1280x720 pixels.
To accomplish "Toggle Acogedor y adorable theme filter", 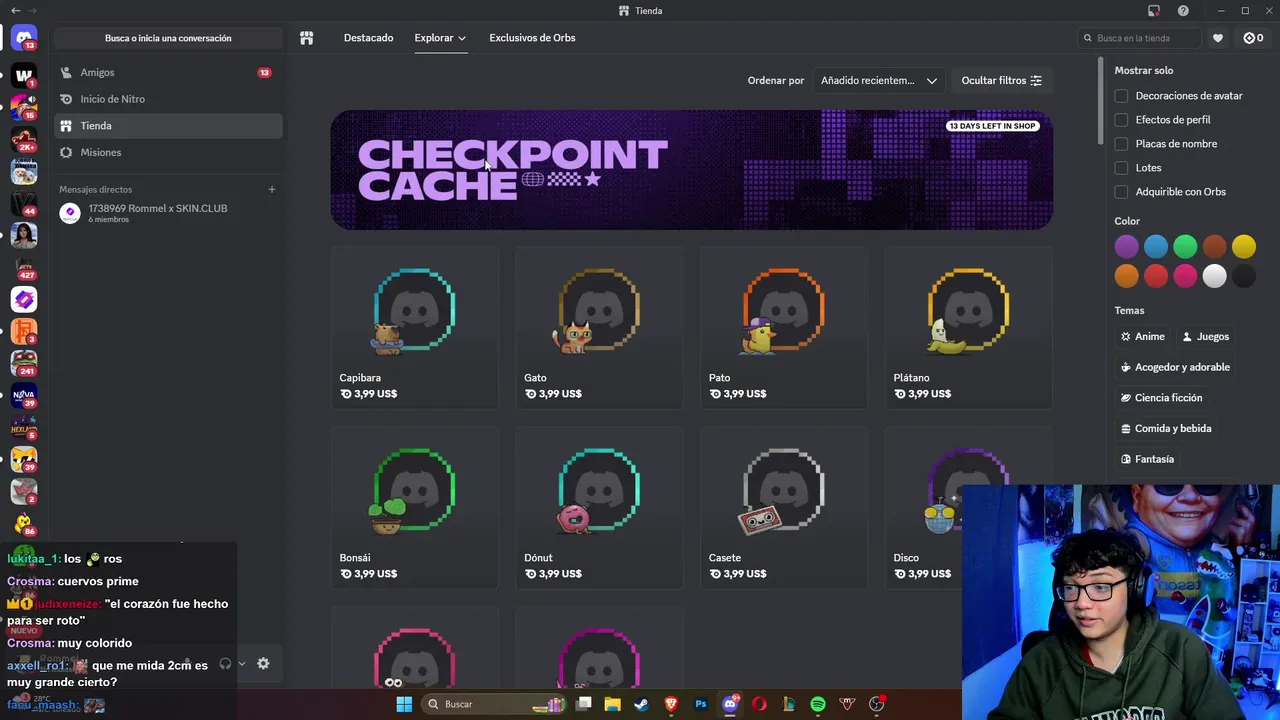I will (1175, 367).
